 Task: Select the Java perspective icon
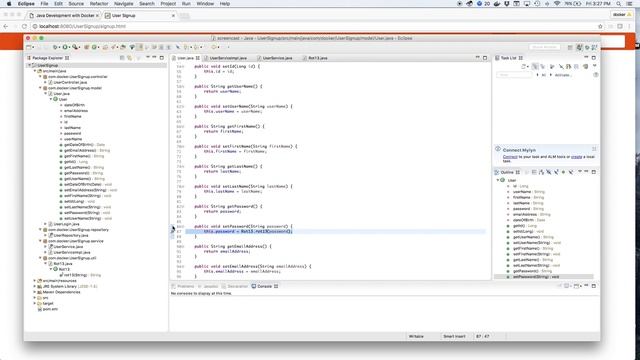click(579, 47)
